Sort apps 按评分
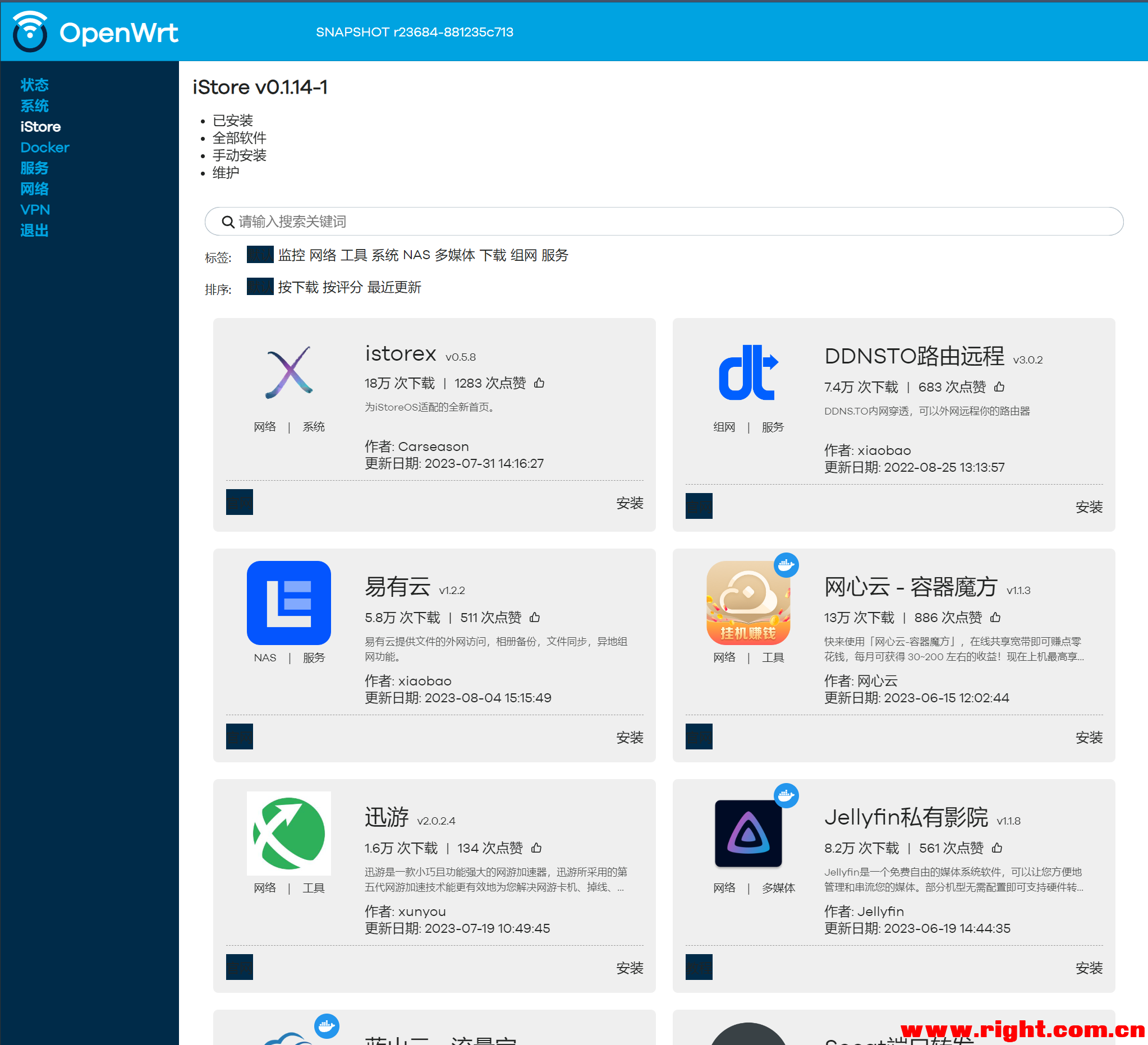 (x=342, y=287)
